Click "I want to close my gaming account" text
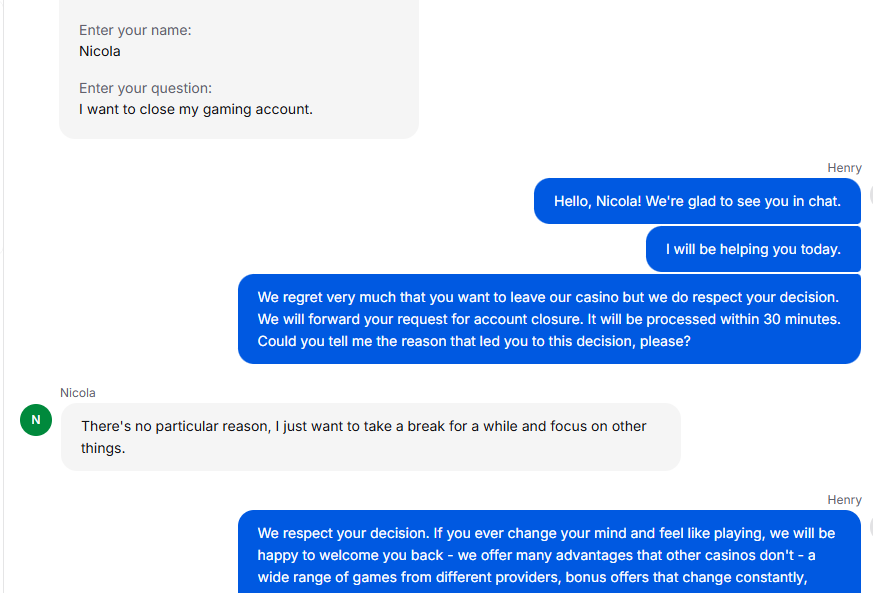Screen dimensions: 873x593 coord(196,109)
